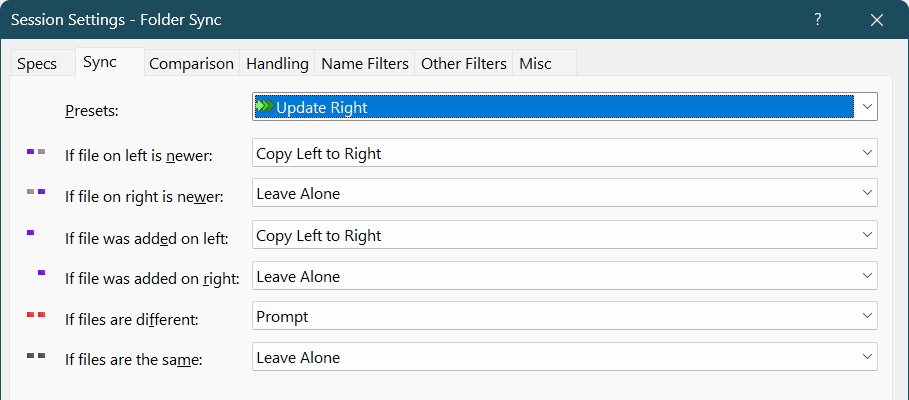Expand the 'If file on left is newer' dropdown
The image size is (909, 400).
[x=865, y=153]
